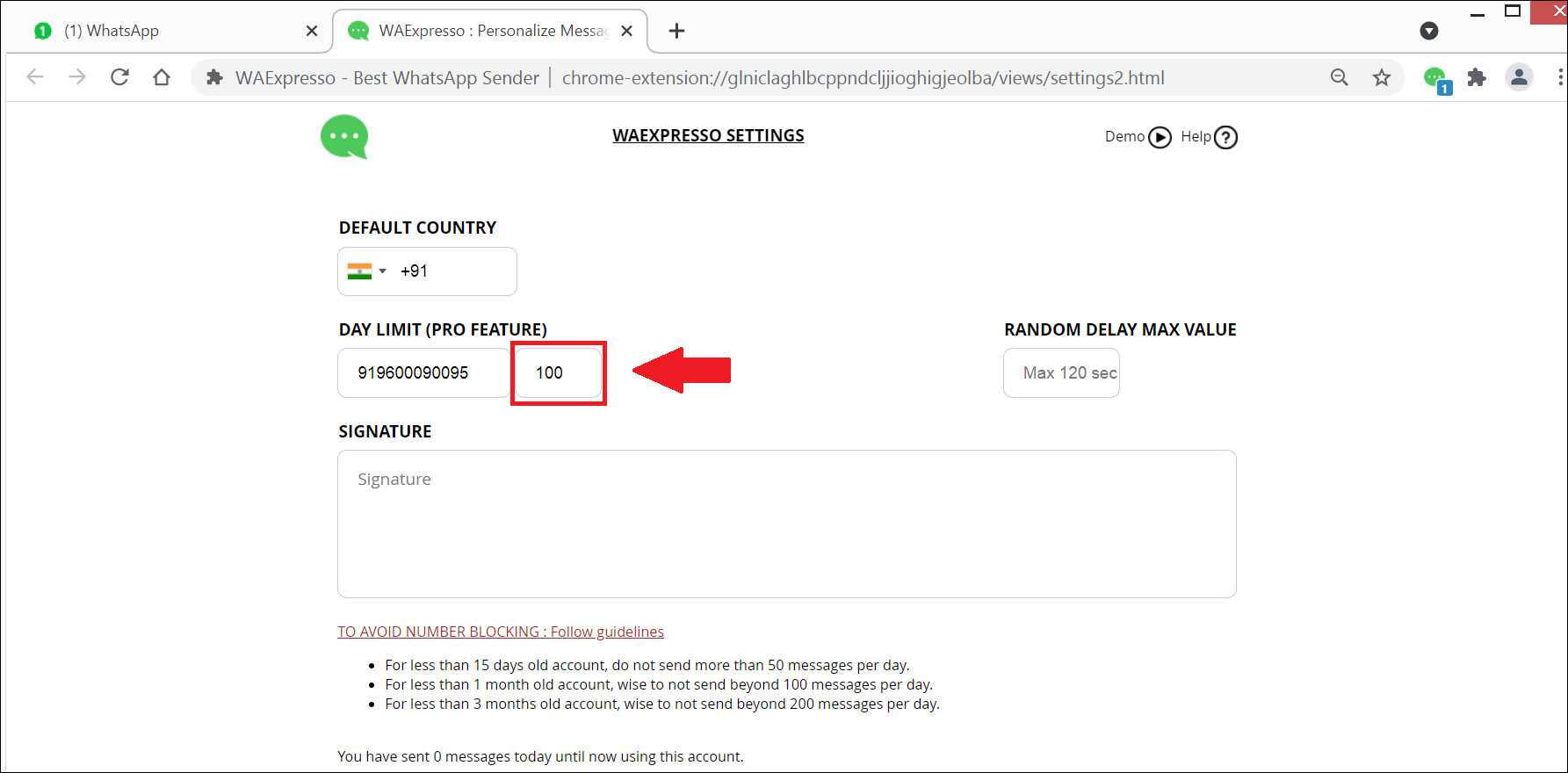Click the zoom magnifier icon in address bar

(1339, 77)
